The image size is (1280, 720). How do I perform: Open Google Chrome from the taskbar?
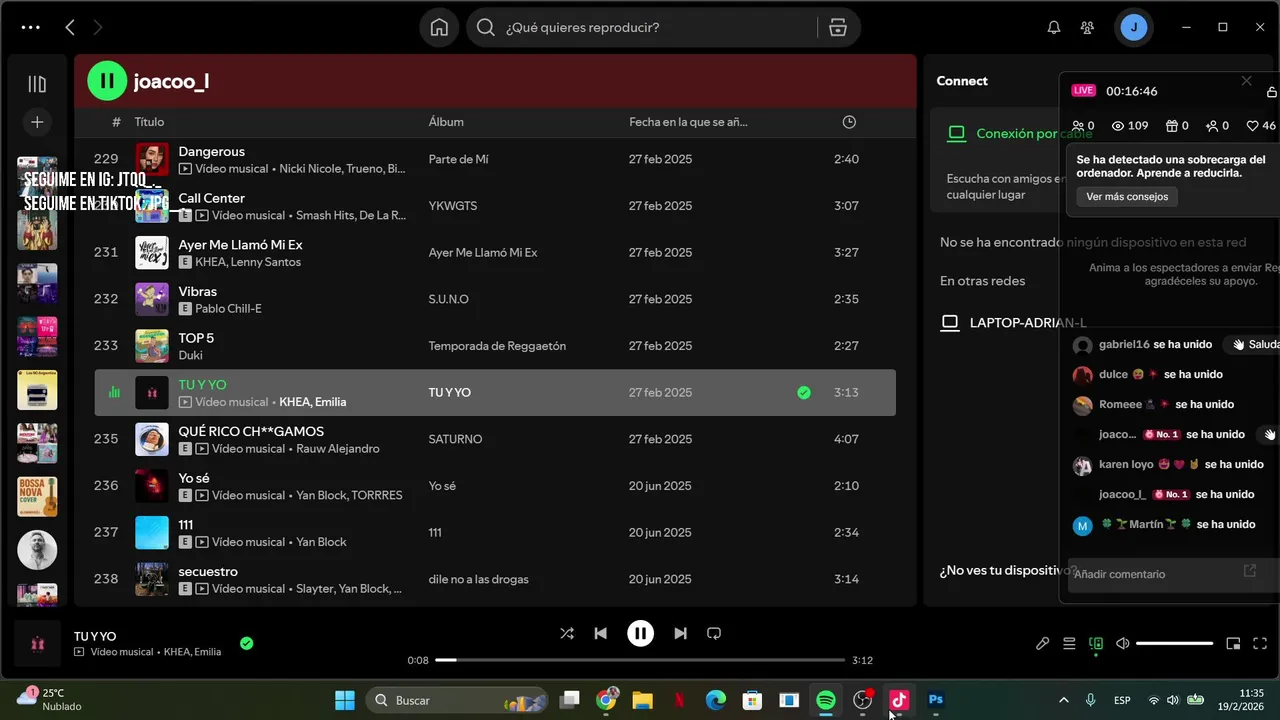point(606,700)
